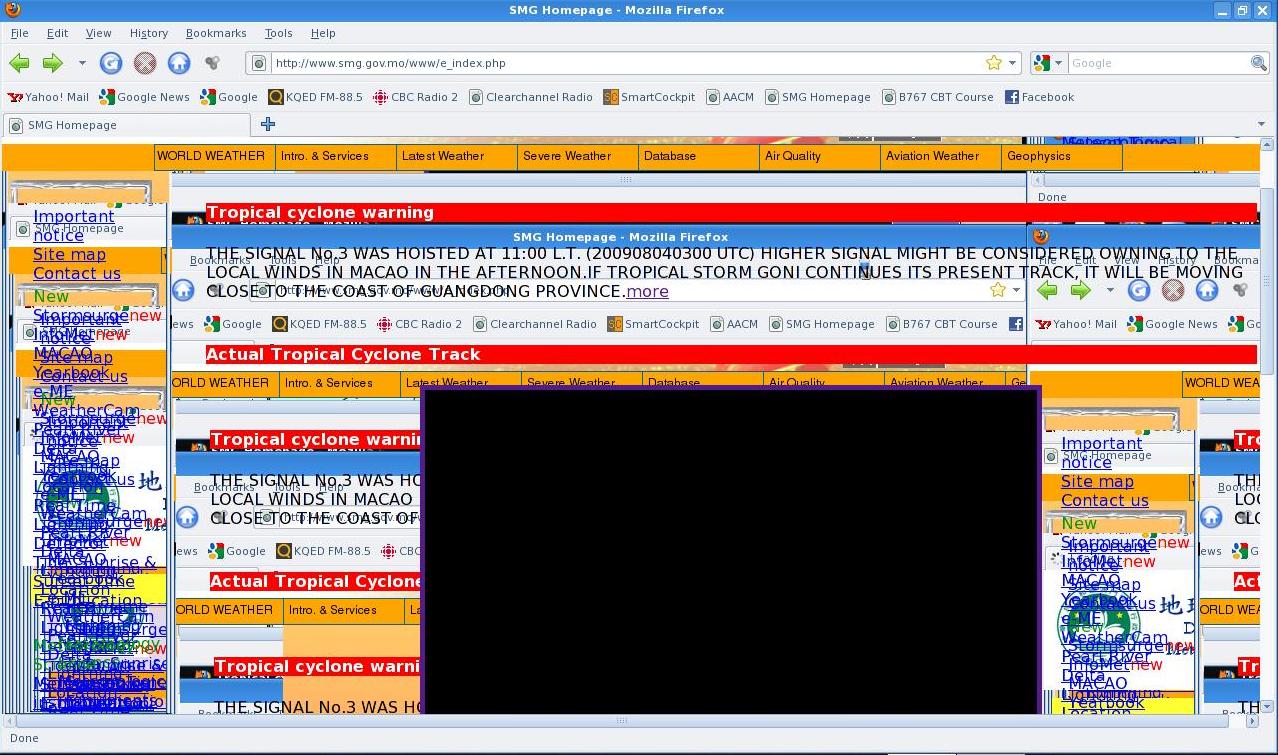Open Database in the topmost orange bar
1278x755 pixels.
700,156
